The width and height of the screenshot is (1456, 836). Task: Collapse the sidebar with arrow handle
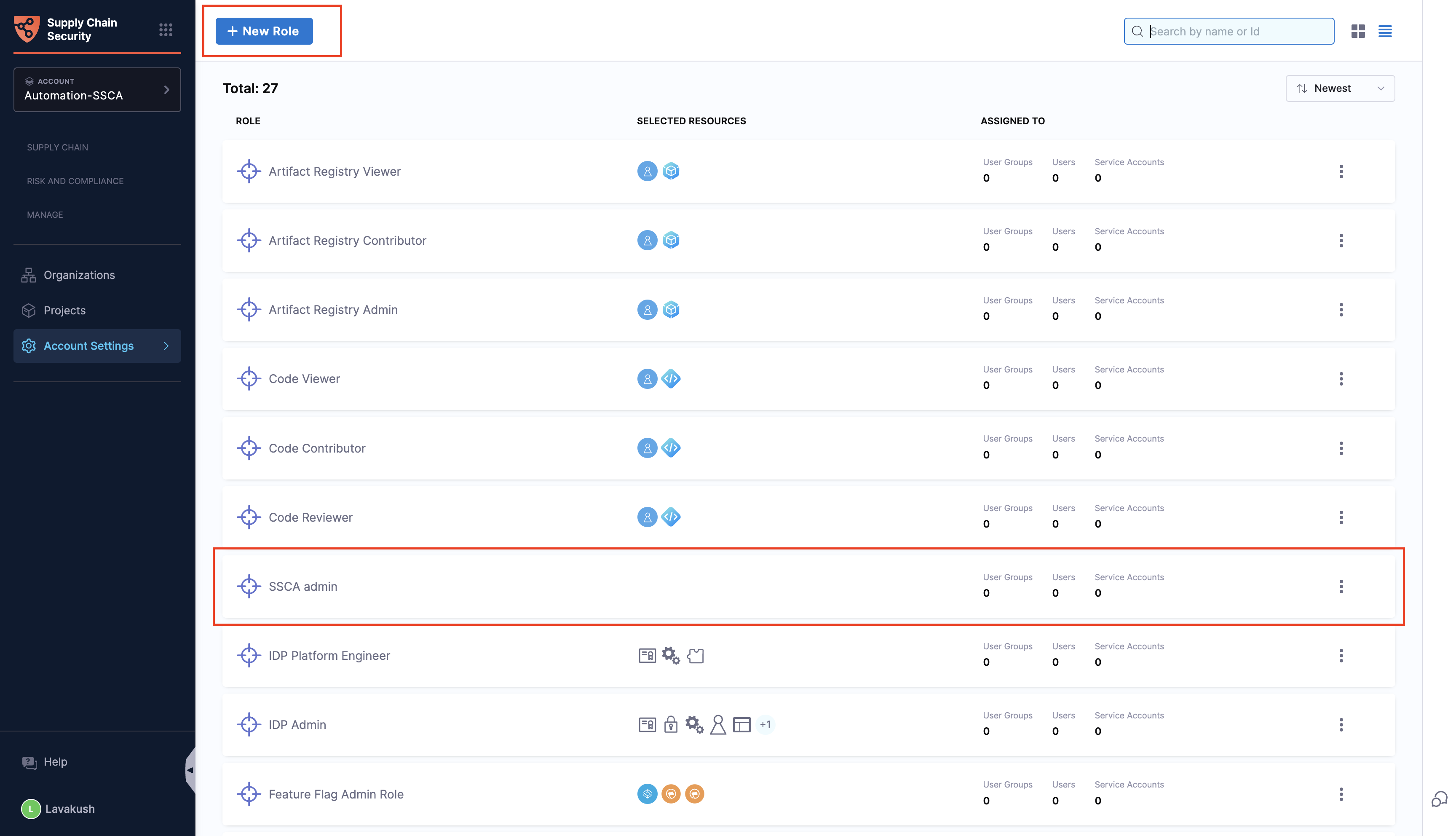[x=190, y=770]
